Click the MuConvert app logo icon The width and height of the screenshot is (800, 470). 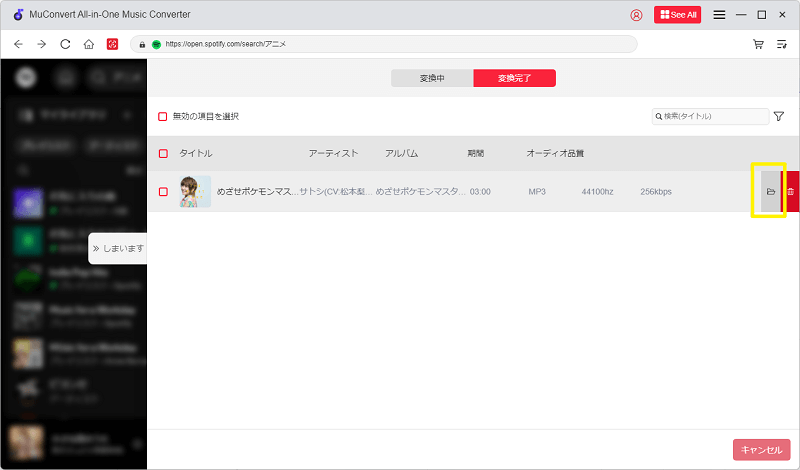click(x=18, y=15)
